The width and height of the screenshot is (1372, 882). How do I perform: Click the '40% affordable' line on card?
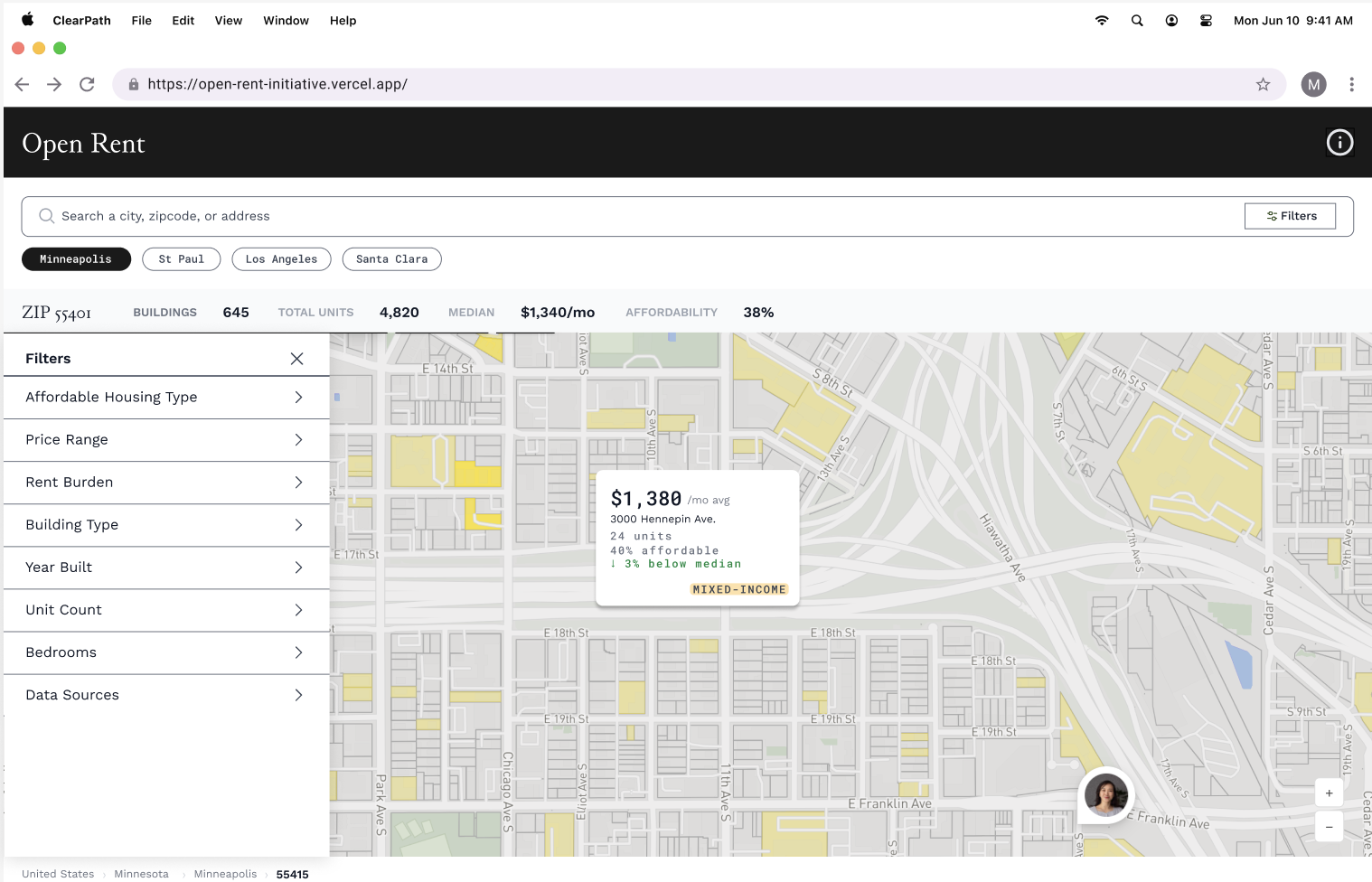coord(664,550)
